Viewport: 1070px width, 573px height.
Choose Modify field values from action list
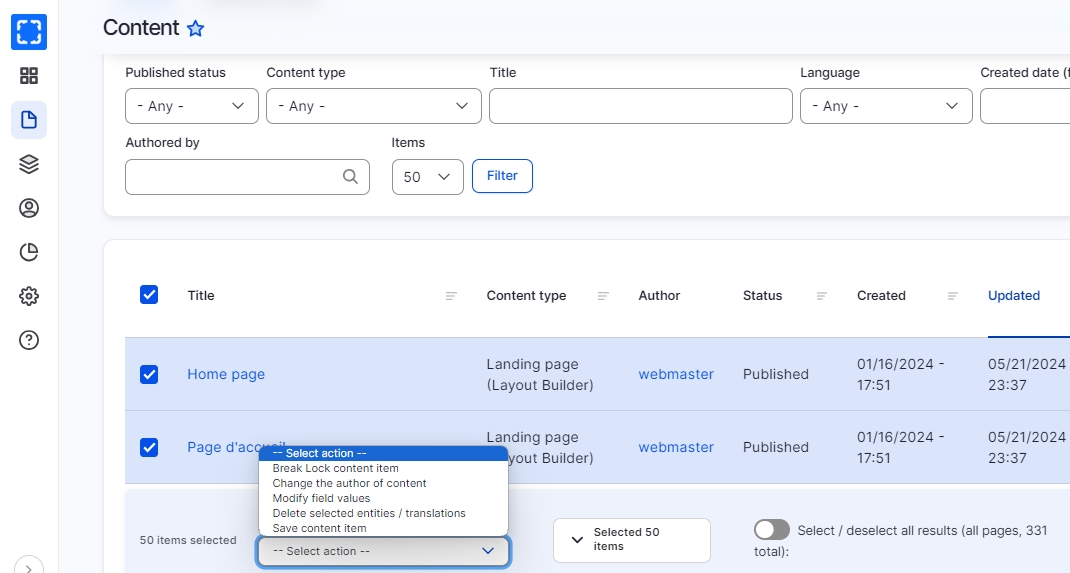tap(321, 498)
